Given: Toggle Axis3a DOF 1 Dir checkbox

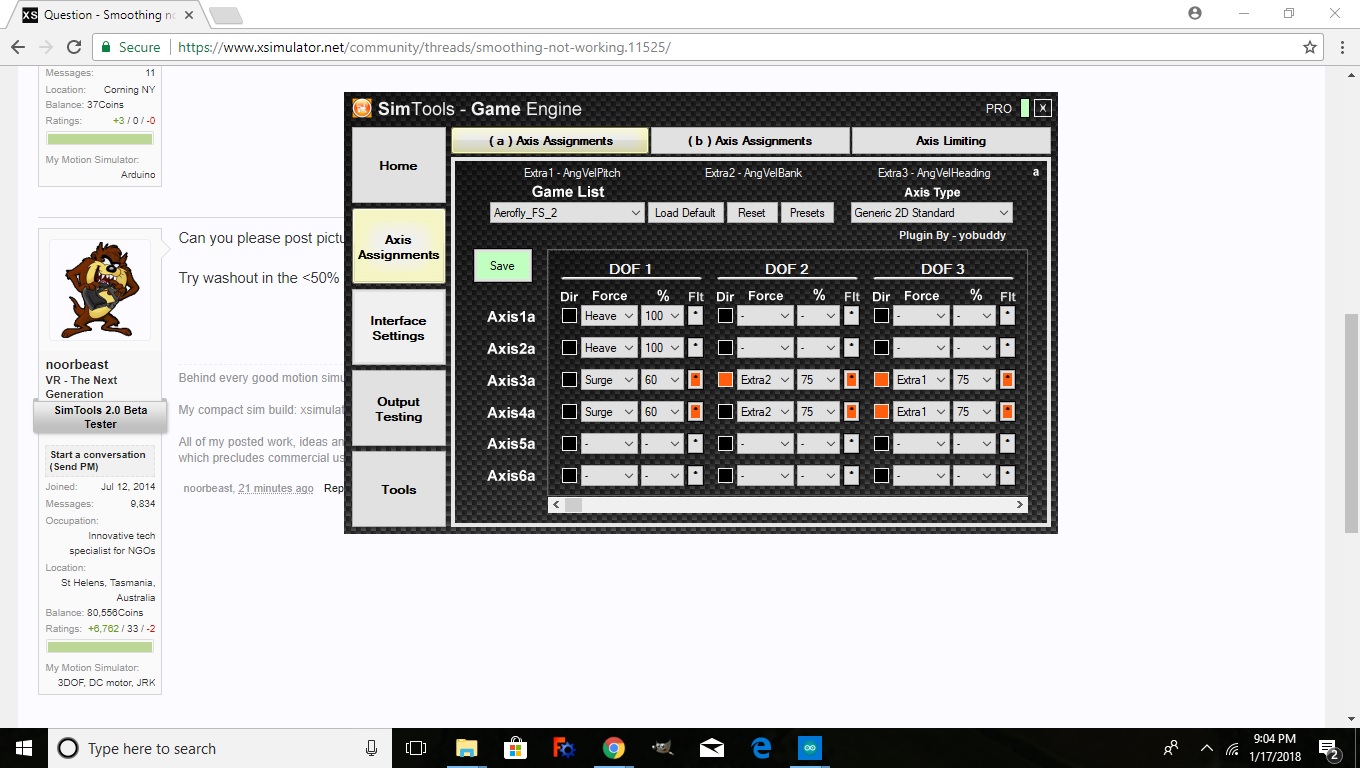Looking at the screenshot, I should tap(569, 380).
